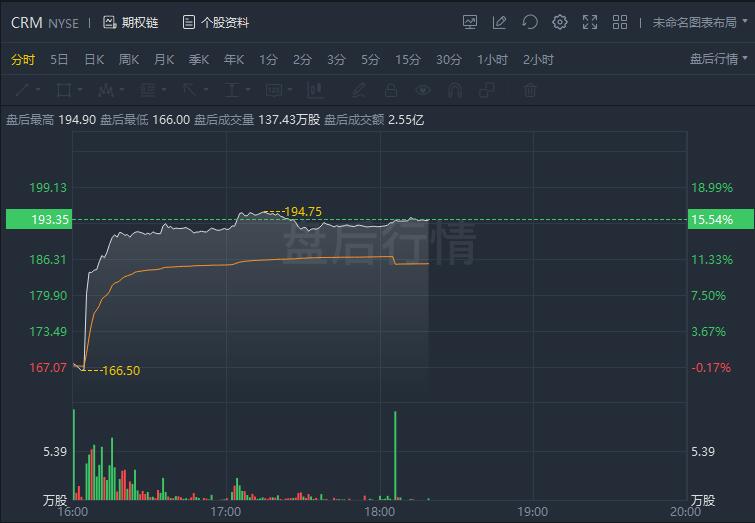Enter fullscreen mode with the expand icon
The image size is (755, 523).
(x=590, y=22)
